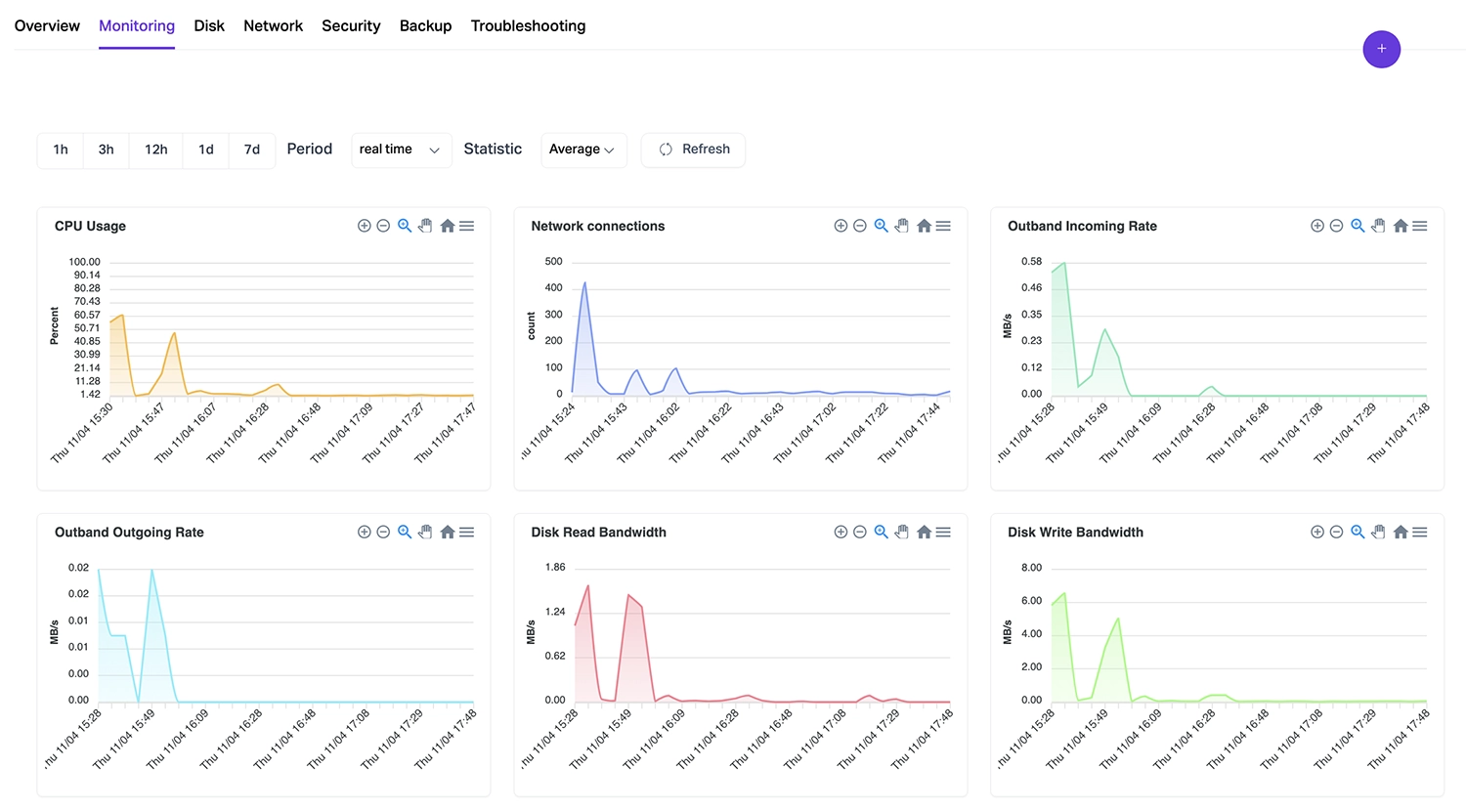Open the Security tab
The image size is (1466, 812).
click(x=351, y=26)
